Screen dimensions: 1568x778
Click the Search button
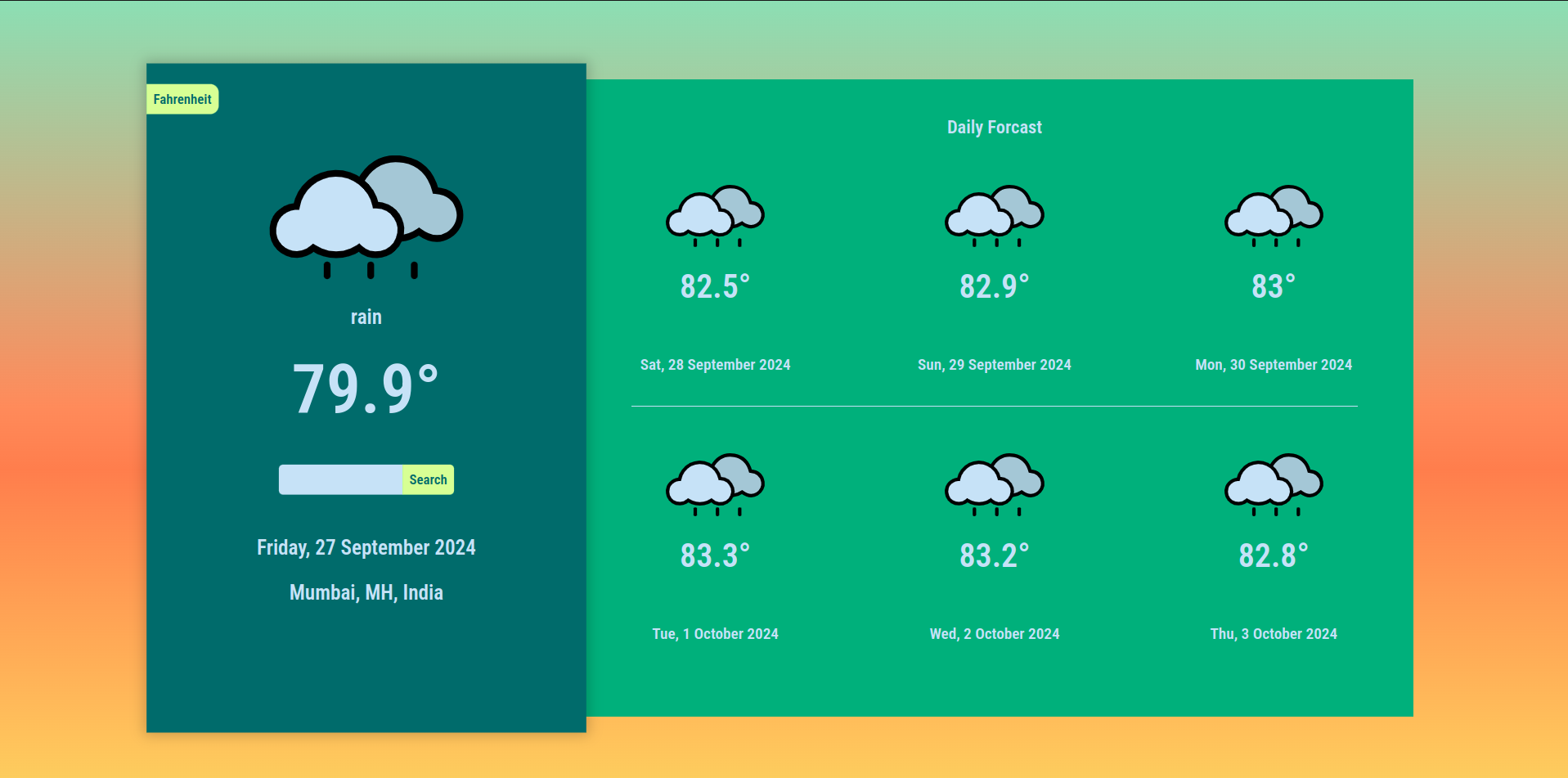(428, 479)
